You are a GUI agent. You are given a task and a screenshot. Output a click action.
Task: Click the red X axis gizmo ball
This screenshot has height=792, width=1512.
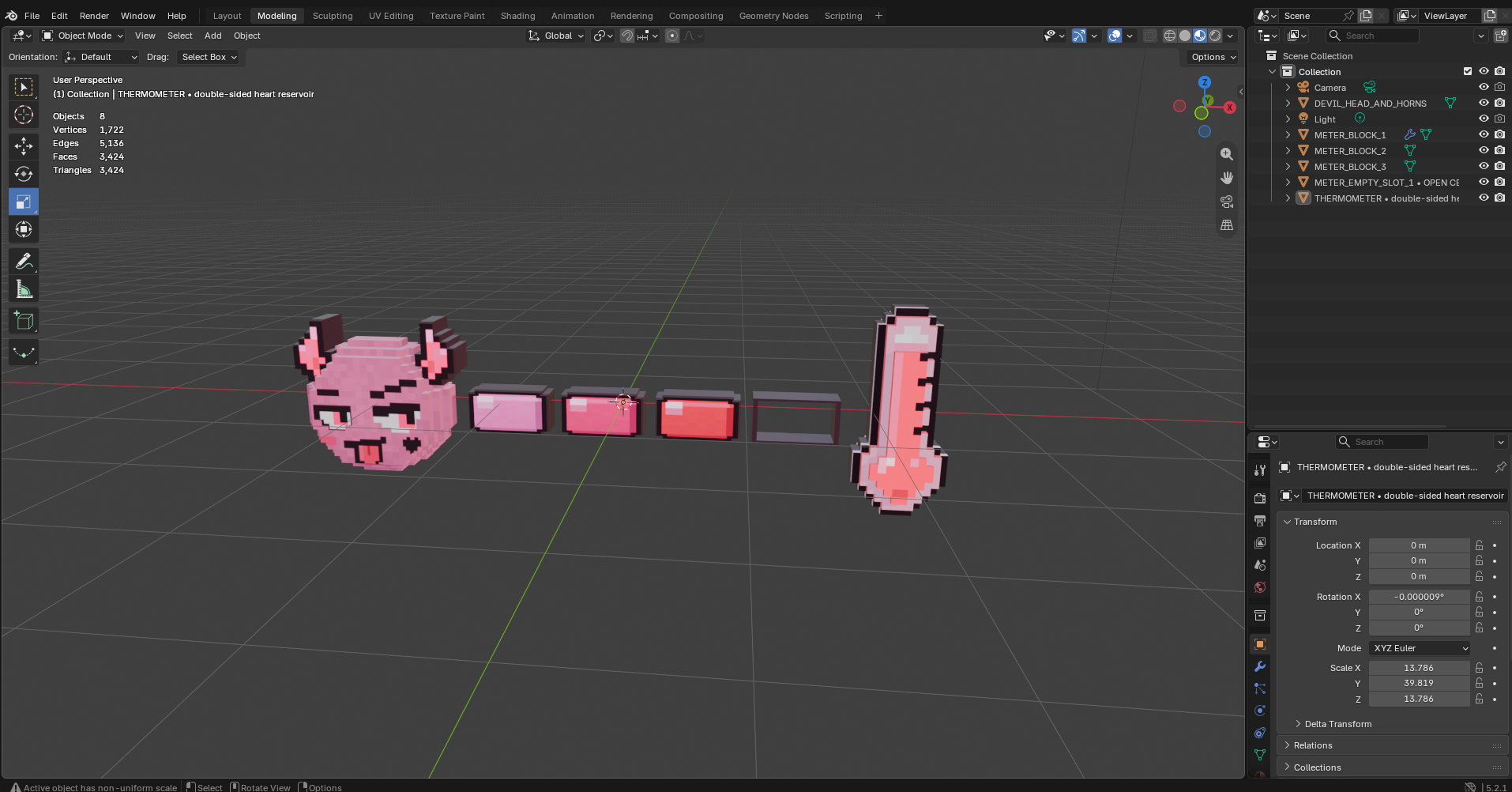1229,107
